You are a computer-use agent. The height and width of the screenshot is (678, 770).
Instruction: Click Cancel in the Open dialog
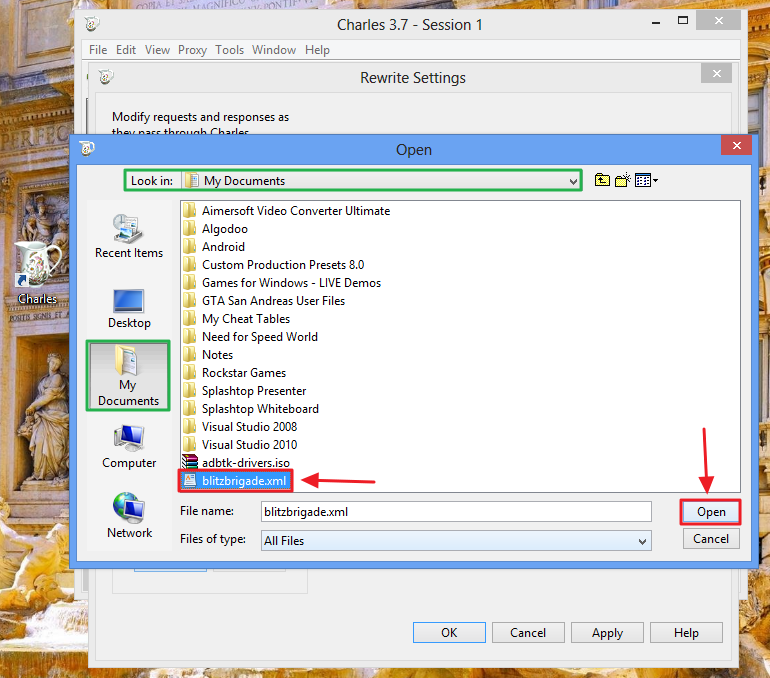click(x=711, y=539)
